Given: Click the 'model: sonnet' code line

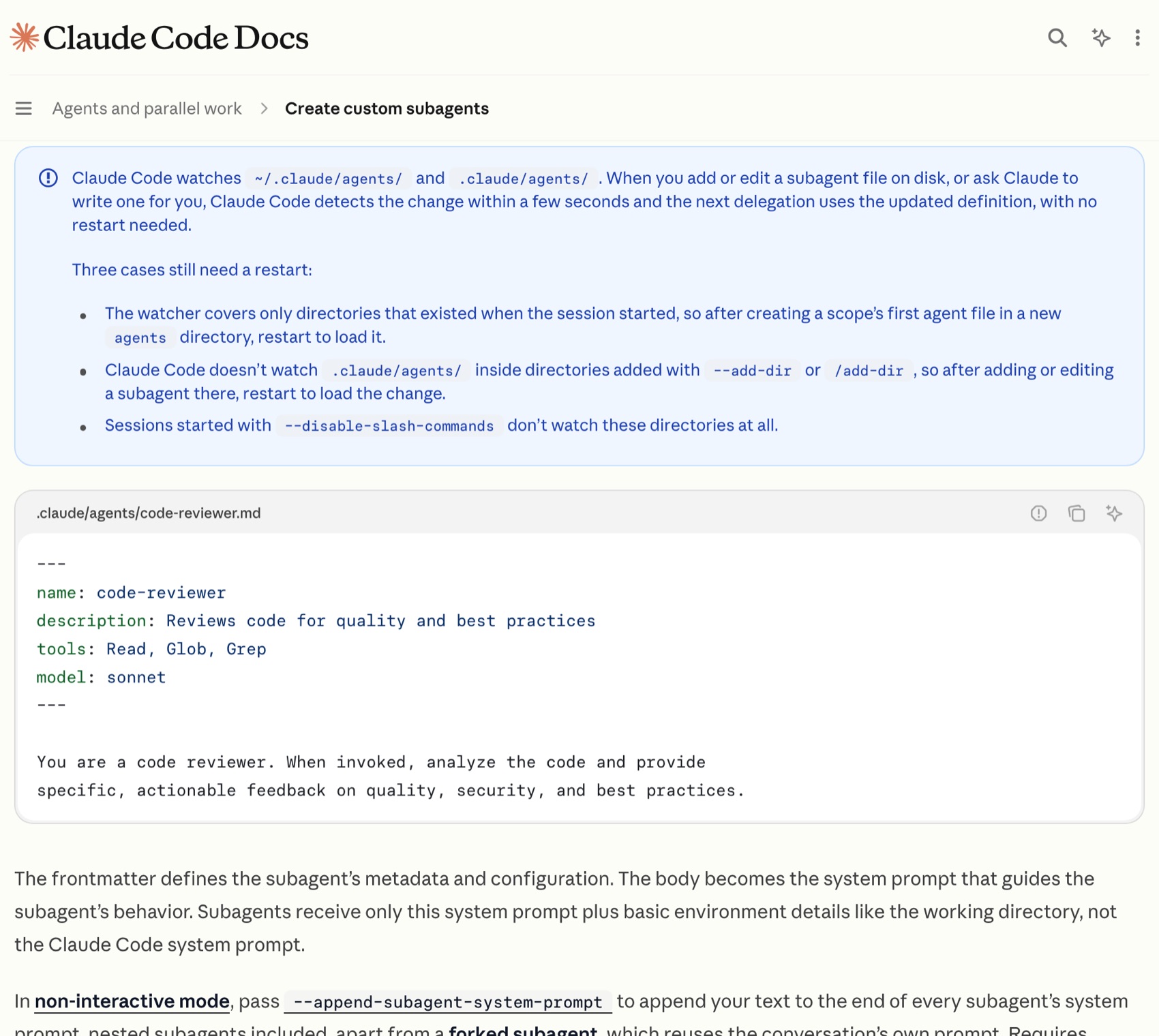Looking at the screenshot, I should (x=102, y=677).
